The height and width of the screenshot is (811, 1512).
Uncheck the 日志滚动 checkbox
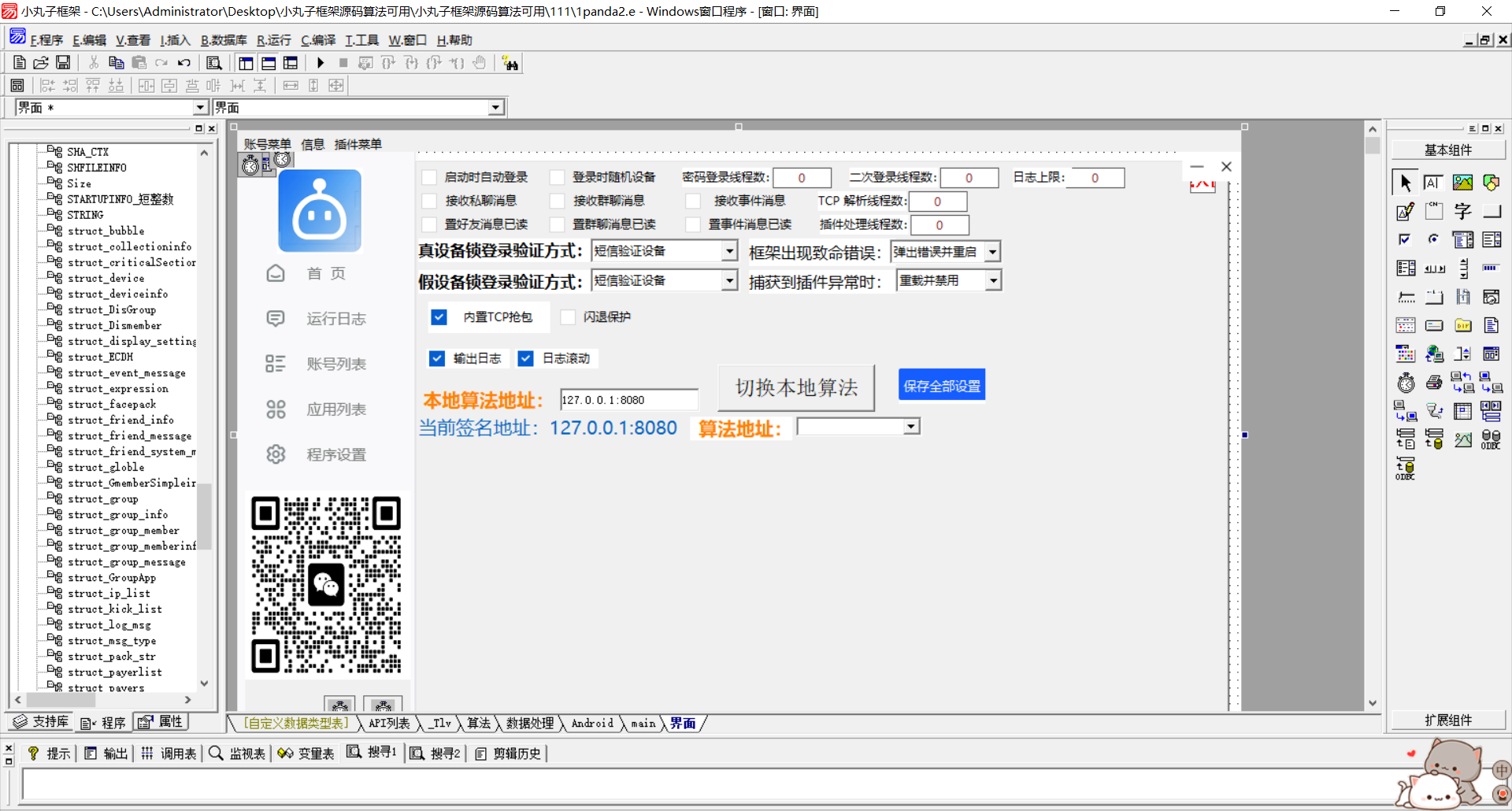[526, 359]
